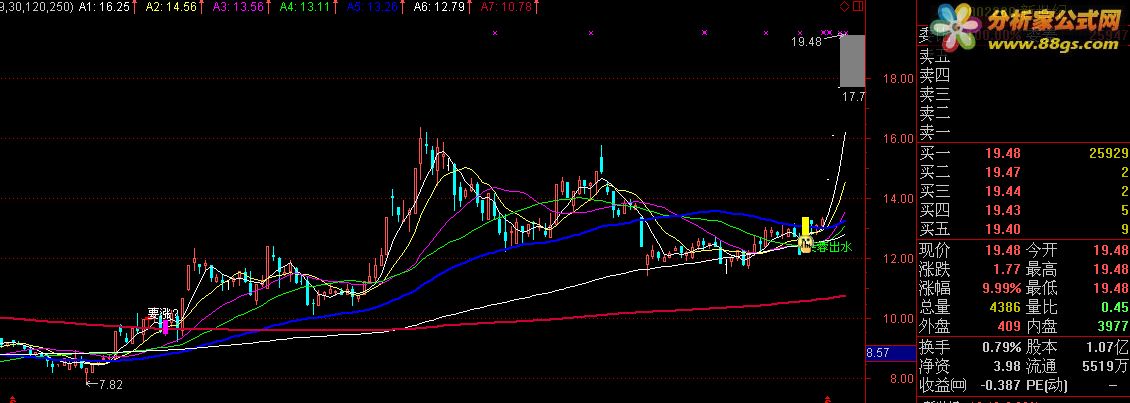Click the 买五 volume 9
1130x403 pixels.
point(1124,230)
